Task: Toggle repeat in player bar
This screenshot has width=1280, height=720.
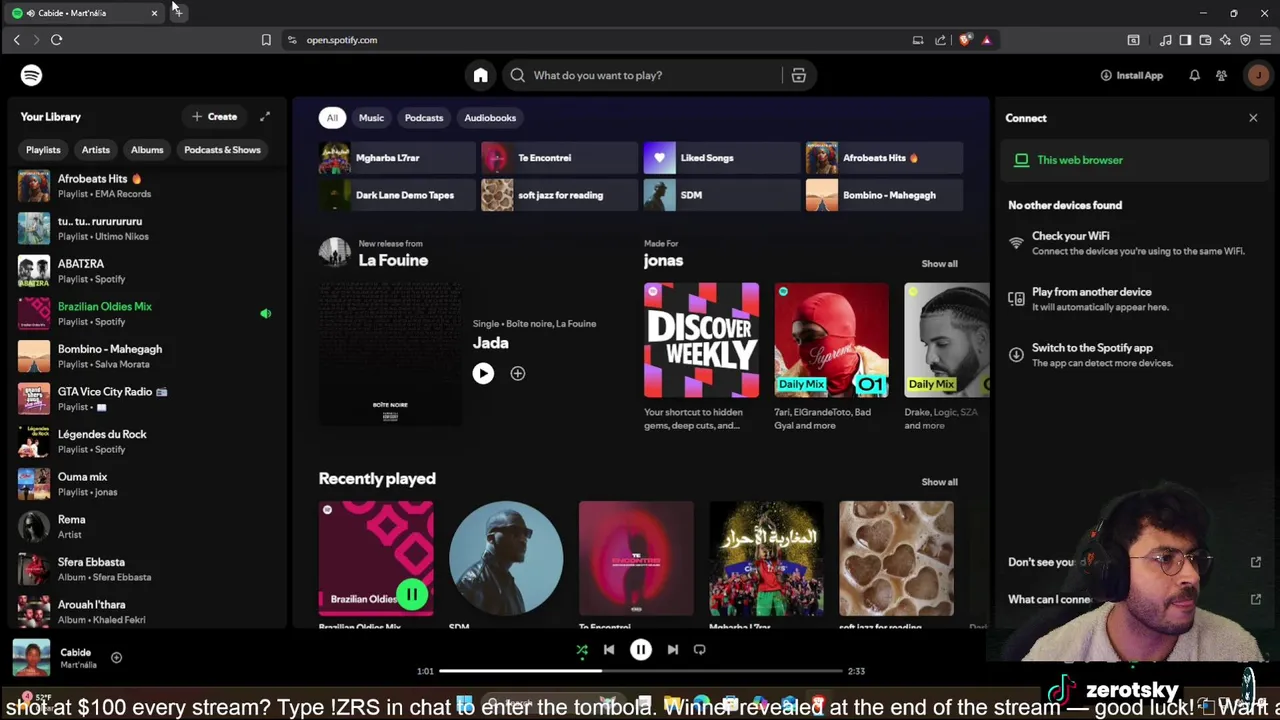Action: [x=700, y=650]
